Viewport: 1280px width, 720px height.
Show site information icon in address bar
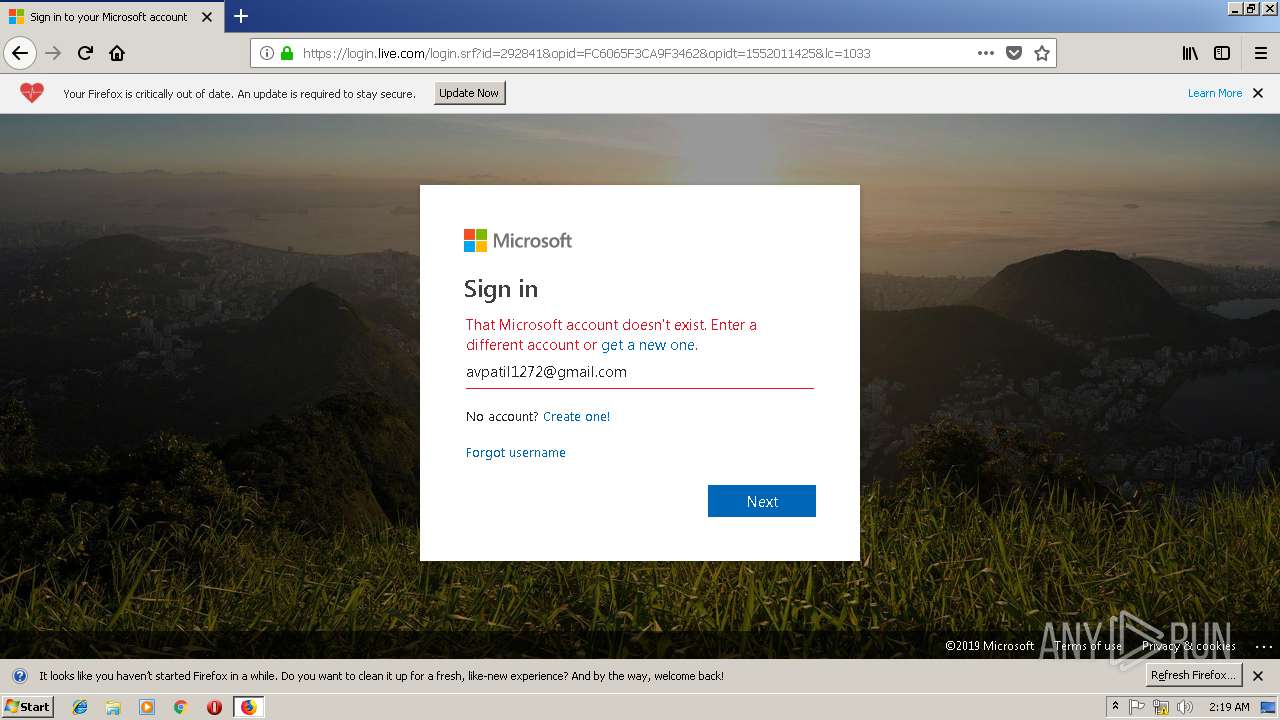[x=266, y=53]
